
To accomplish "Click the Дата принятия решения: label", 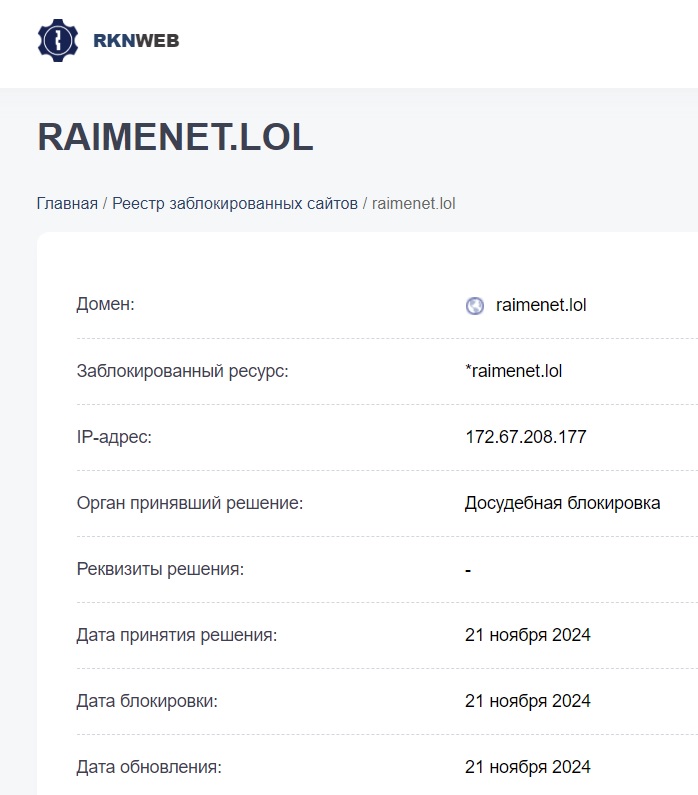I will coord(177,635).
